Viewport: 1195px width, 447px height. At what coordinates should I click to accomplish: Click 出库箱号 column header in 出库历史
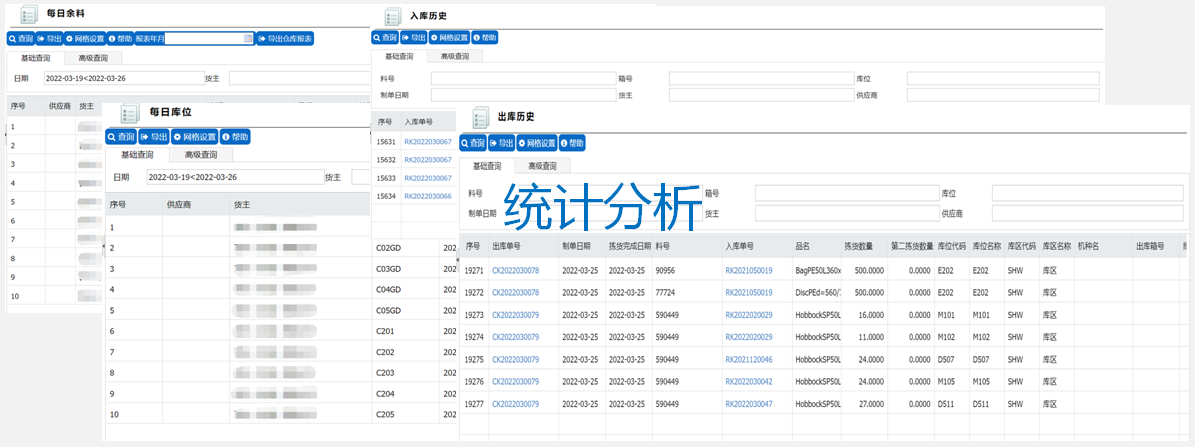coord(1149,246)
